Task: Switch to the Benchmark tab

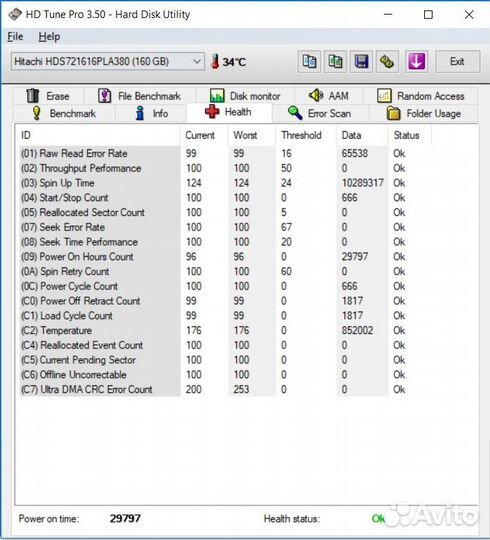Action: coord(64,113)
